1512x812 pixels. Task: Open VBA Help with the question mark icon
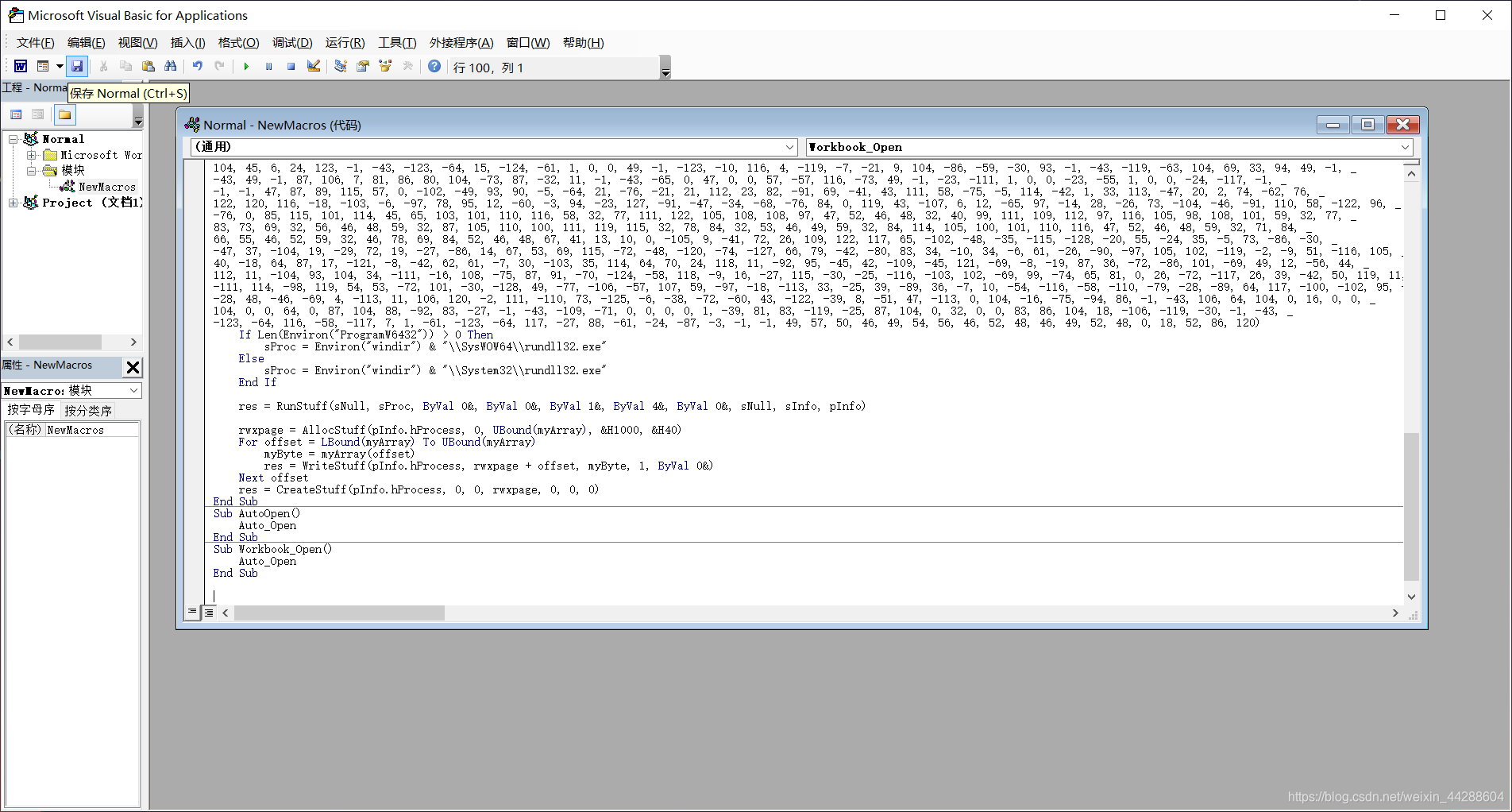(x=434, y=67)
